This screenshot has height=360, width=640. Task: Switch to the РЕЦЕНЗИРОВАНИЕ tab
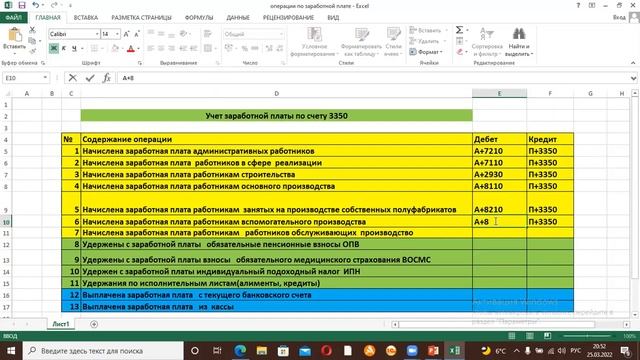tap(288, 18)
